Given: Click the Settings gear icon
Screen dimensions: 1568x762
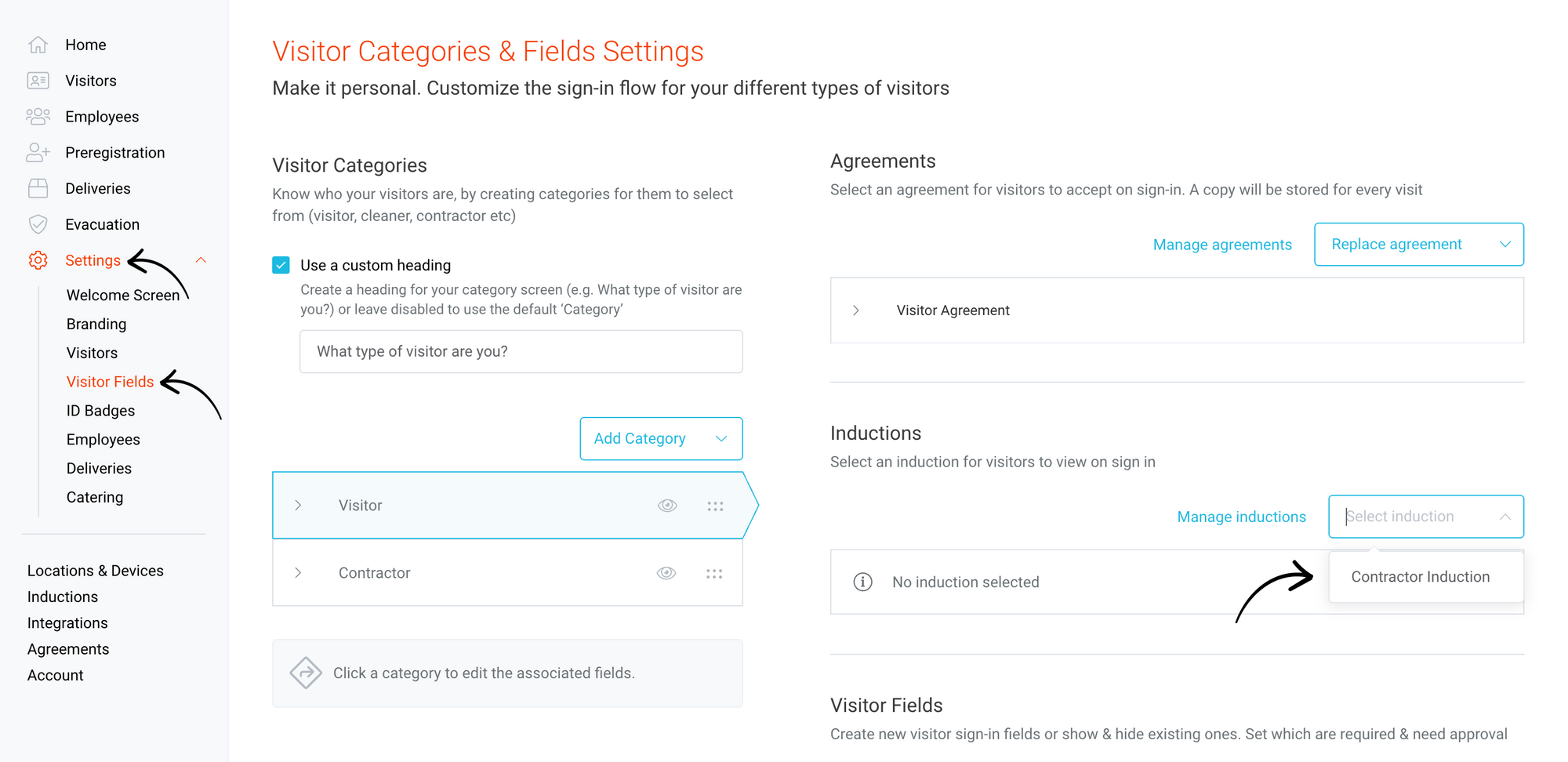Looking at the screenshot, I should 38,260.
